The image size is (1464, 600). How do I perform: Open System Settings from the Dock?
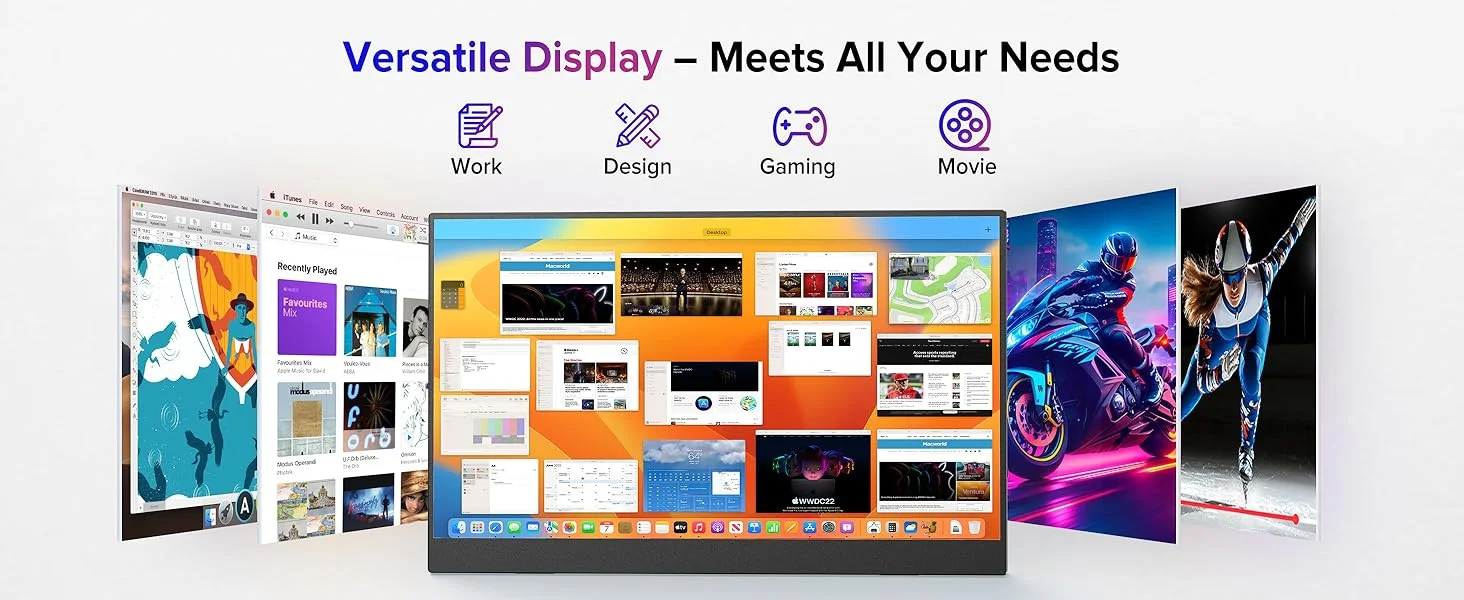point(828,527)
